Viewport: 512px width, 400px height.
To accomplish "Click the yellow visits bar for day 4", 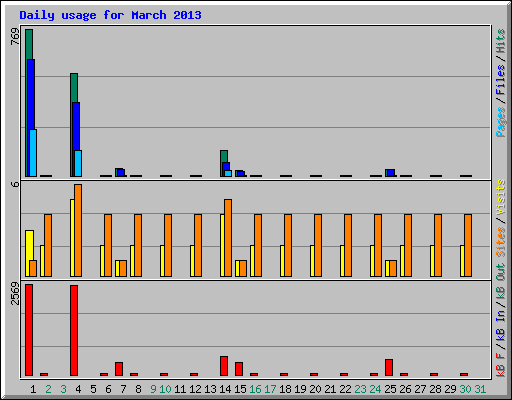I will [x=72, y=238].
